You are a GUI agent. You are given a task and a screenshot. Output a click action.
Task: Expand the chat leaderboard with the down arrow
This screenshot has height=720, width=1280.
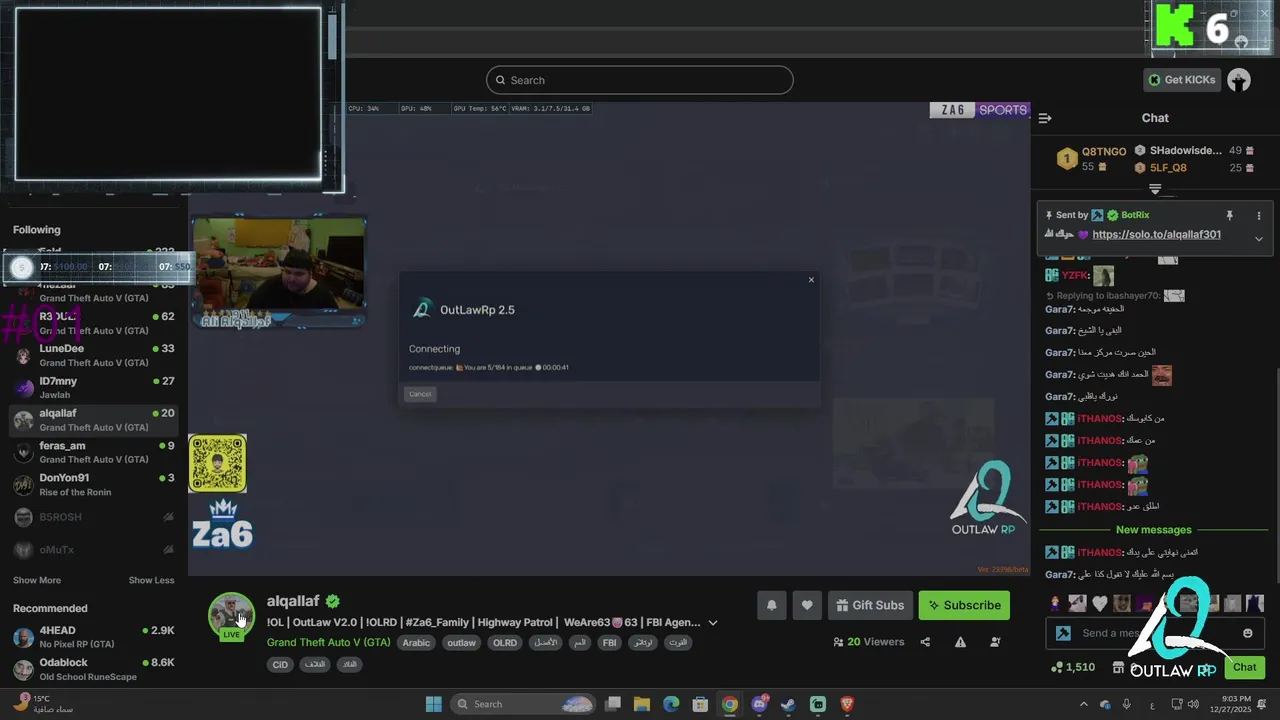(1155, 189)
